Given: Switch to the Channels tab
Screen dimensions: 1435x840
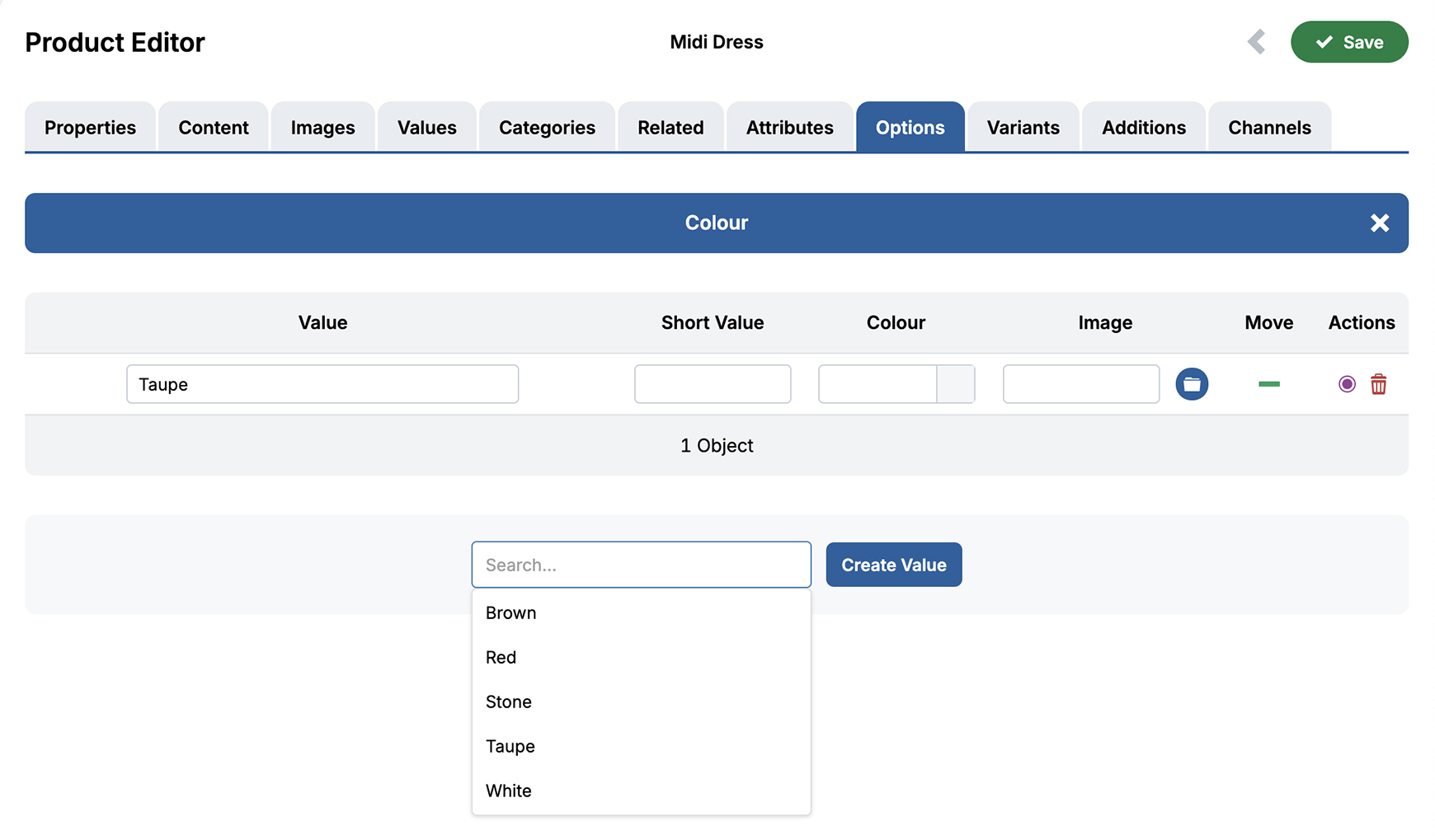Looking at the screenshot, I should point(1268,127).
